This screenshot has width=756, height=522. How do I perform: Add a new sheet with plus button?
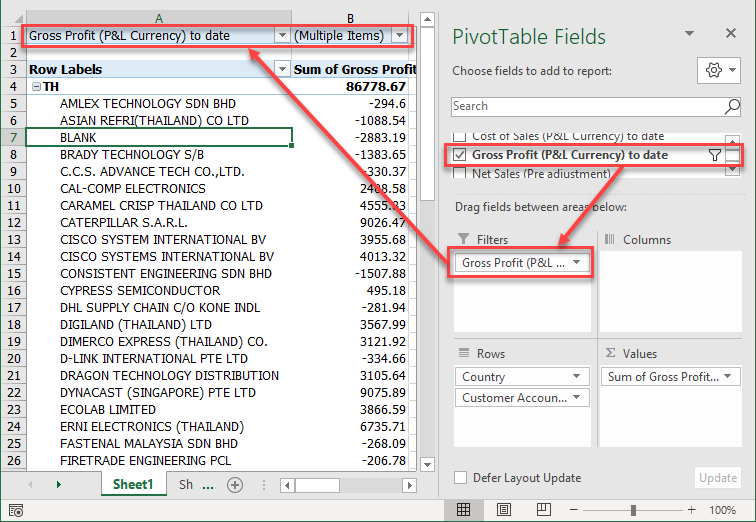click(x=235, y=485)
